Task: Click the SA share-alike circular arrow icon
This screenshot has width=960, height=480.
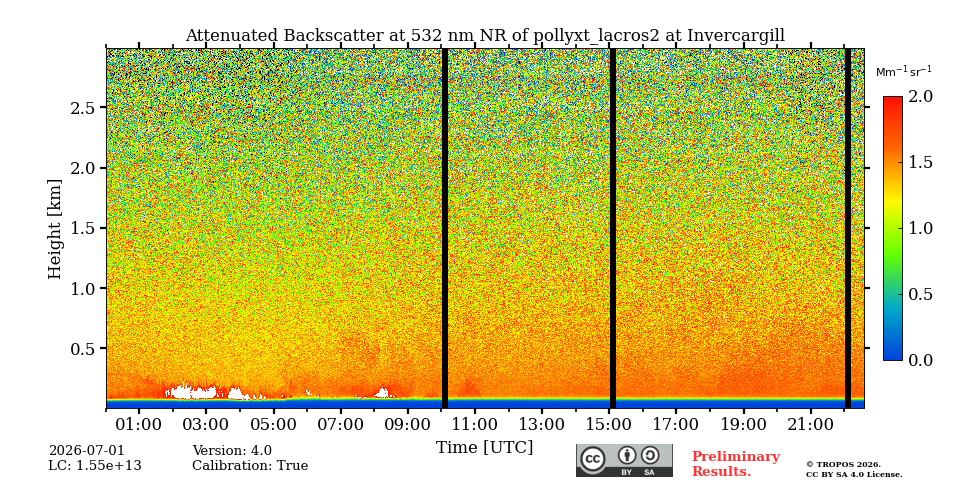Action: point(649,456)
